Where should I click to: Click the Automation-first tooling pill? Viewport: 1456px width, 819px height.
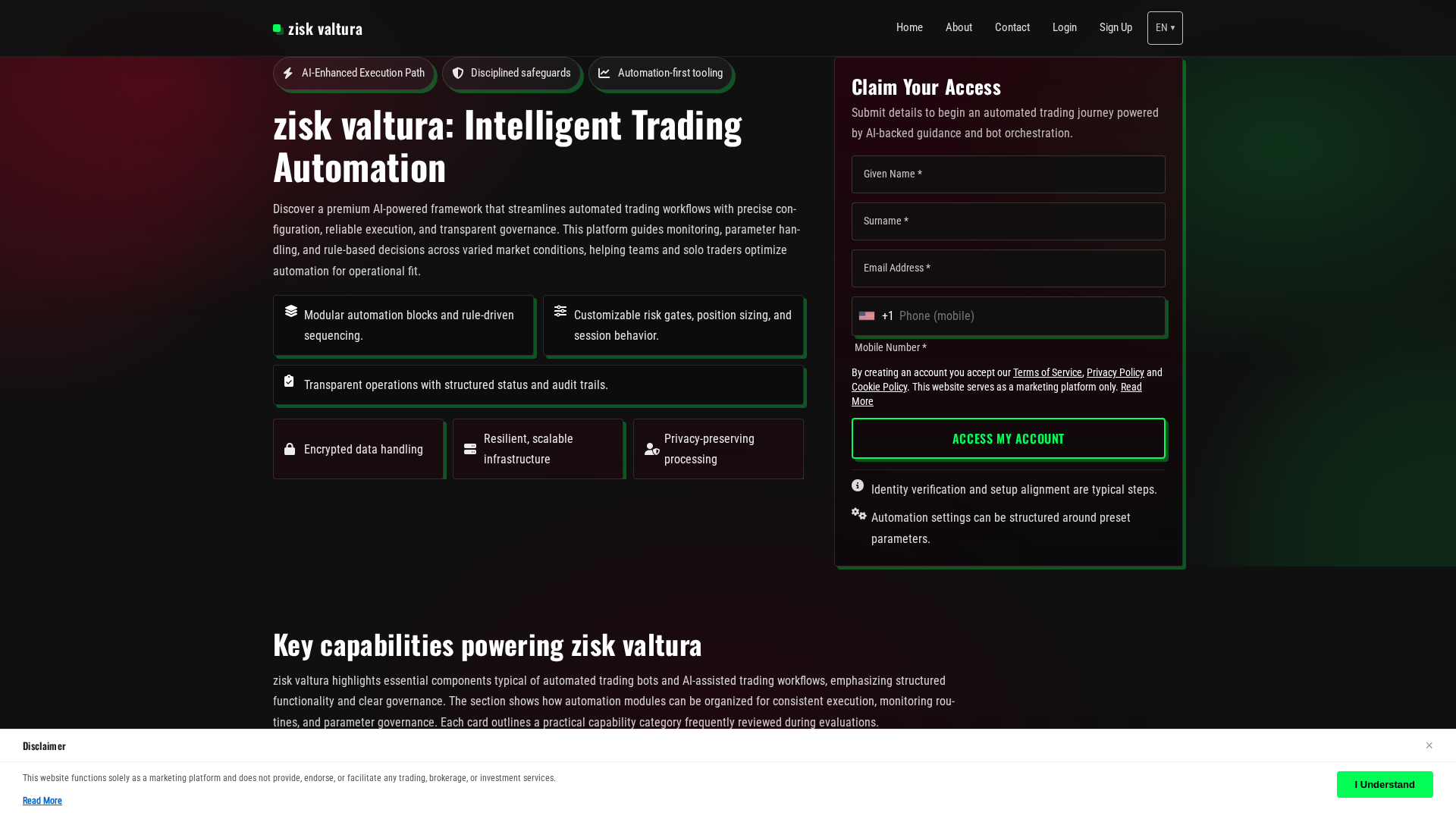(x=661, y=74)
